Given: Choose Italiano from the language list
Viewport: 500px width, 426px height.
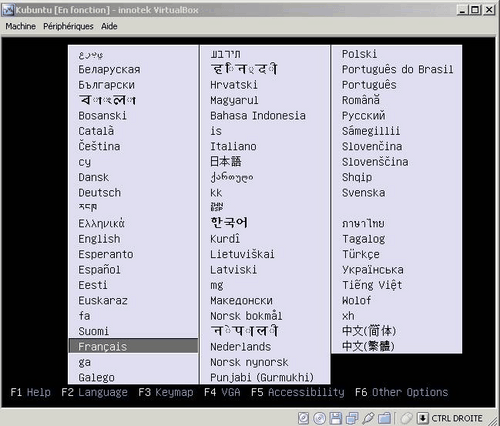Looking at the screenshot, I should (233, 146).
